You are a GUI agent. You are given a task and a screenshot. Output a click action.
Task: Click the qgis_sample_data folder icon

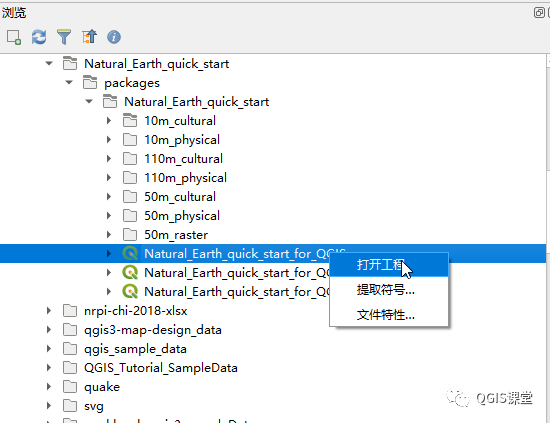70,348
